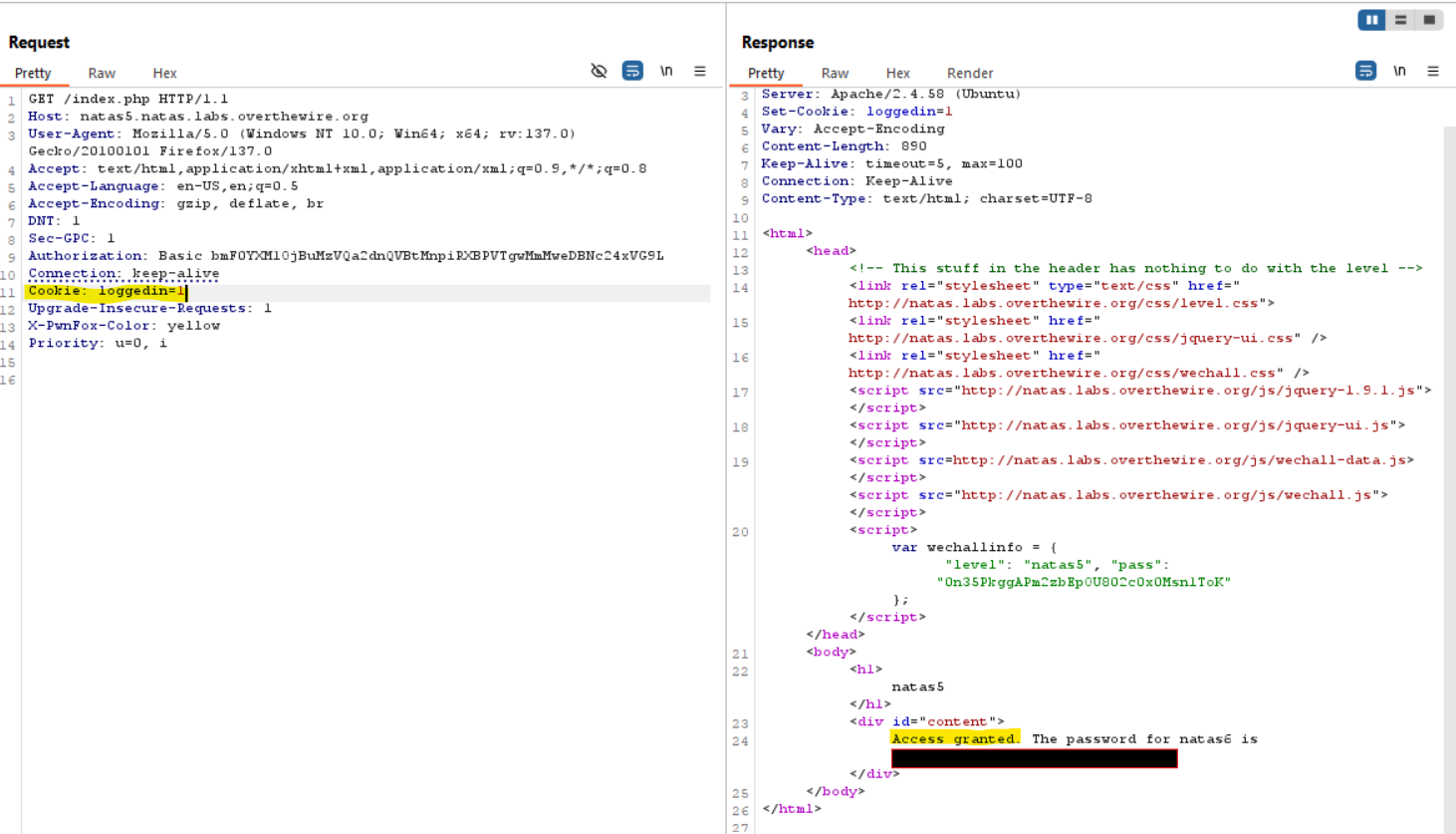
Task: Click the Authorization Basic header line
Action: coord(346,256)
